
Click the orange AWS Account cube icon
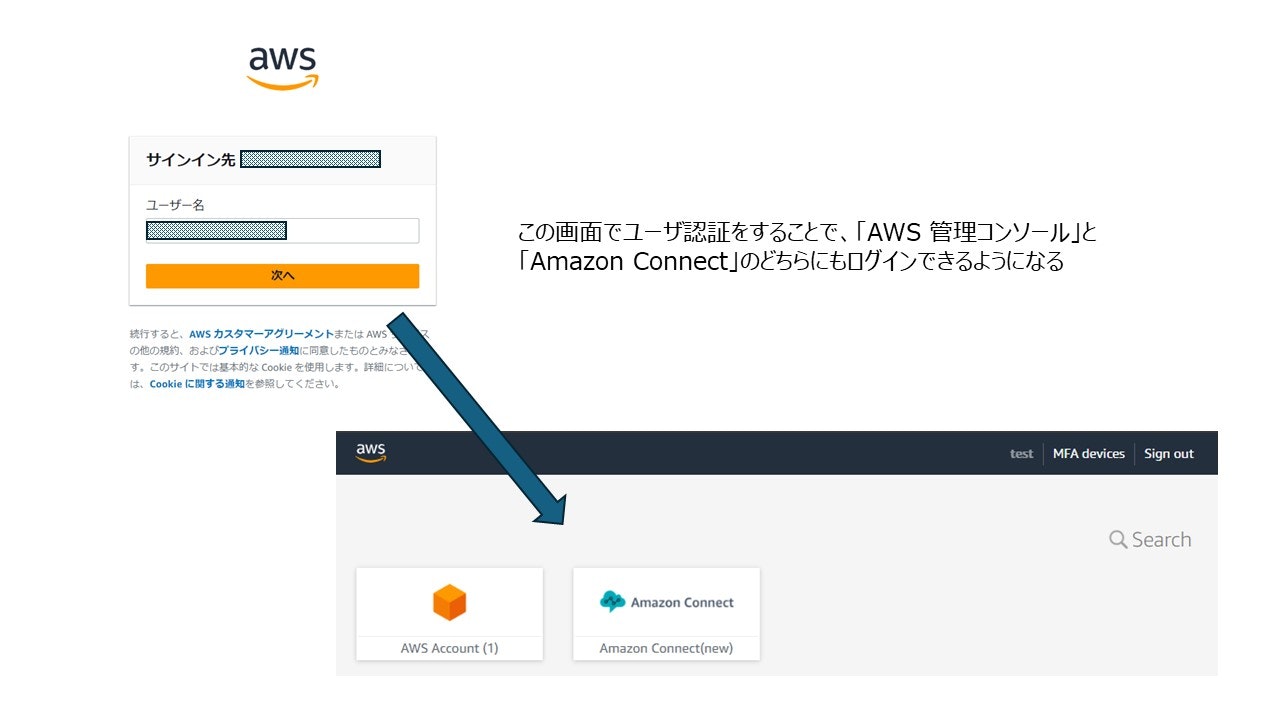click(449, 602)
